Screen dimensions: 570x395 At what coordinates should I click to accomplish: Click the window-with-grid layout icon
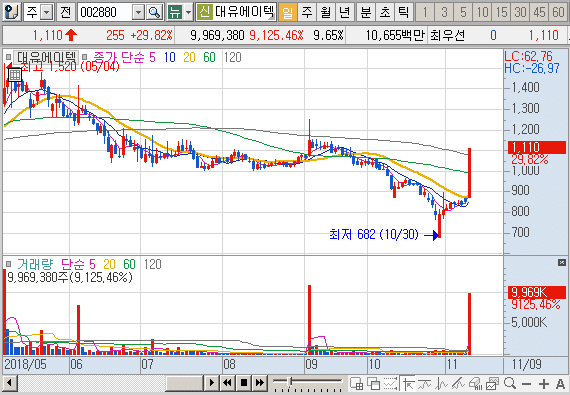coord(356,383)
